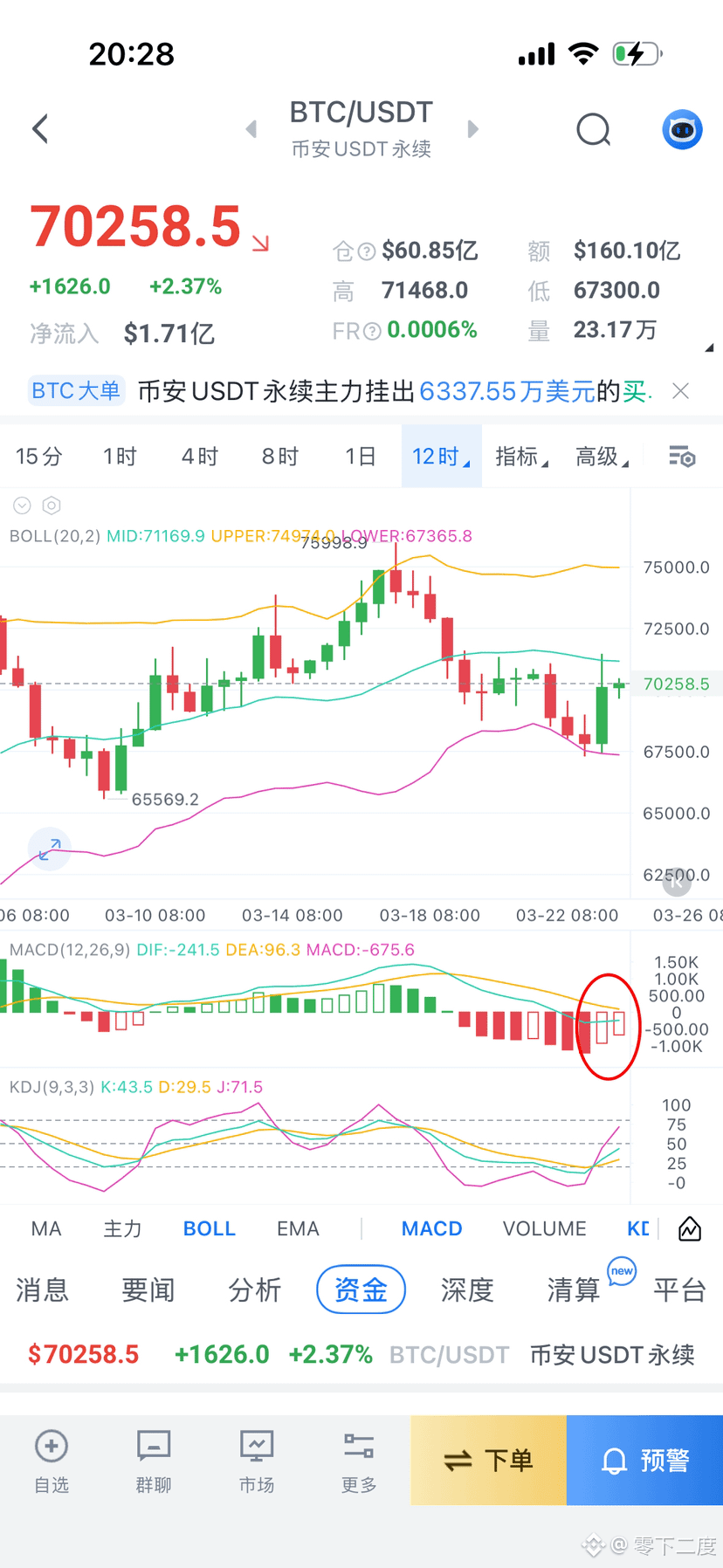The height and width of the screenshot is (1568, 723).
Task: Open the 6337.55万美元 big order link
Action: pos(506,391)
